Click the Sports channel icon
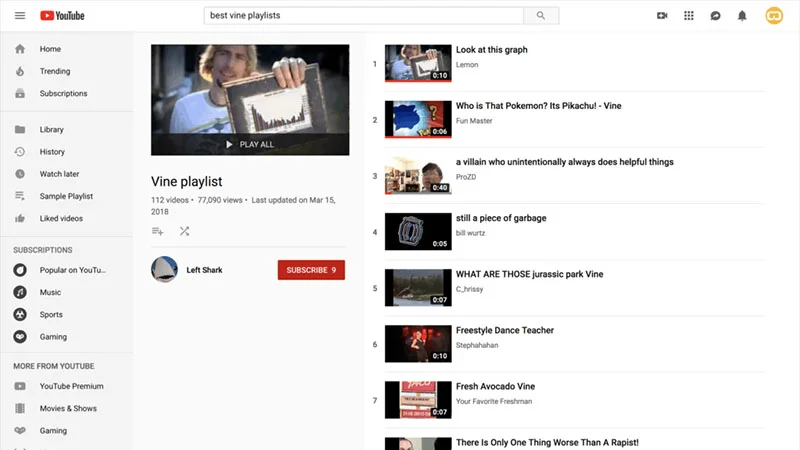The height and width of the screenshot is (450, 800). point(20,314)
